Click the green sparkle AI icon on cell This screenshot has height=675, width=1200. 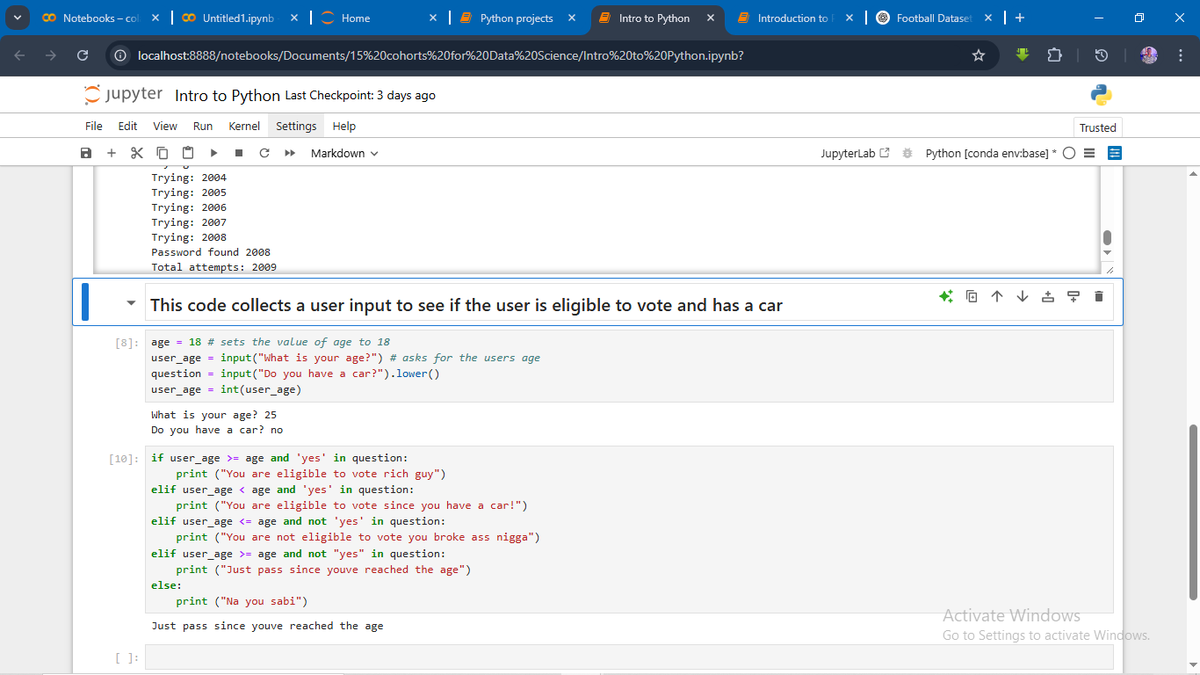[x=946, y=296]
